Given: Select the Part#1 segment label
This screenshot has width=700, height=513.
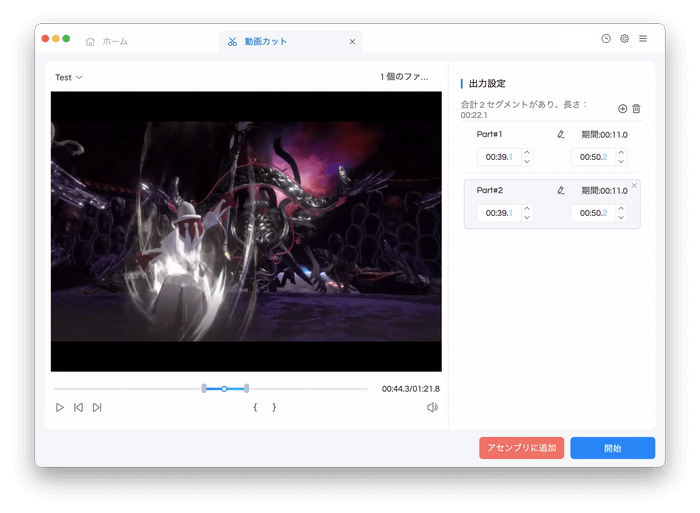Looking at the screenshot, I should click(489, 134).
